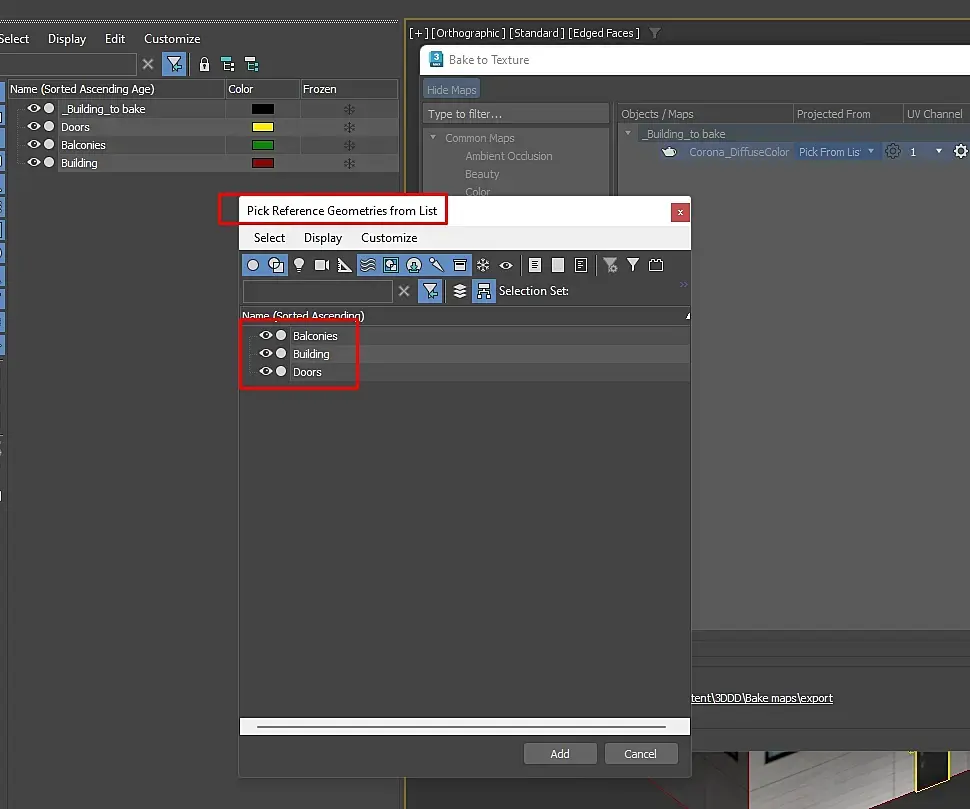Hide Balconies via eye in pick dialog
Image resolution: width=970 pixels, height=809 pixels.
click(266, 335)
